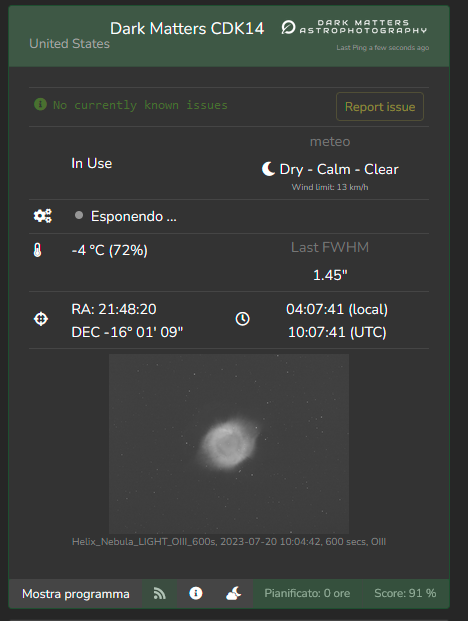This screenshot has width=468, height=621.
Task: Open Mostra programma schedule
Action: tap(76, 594)
